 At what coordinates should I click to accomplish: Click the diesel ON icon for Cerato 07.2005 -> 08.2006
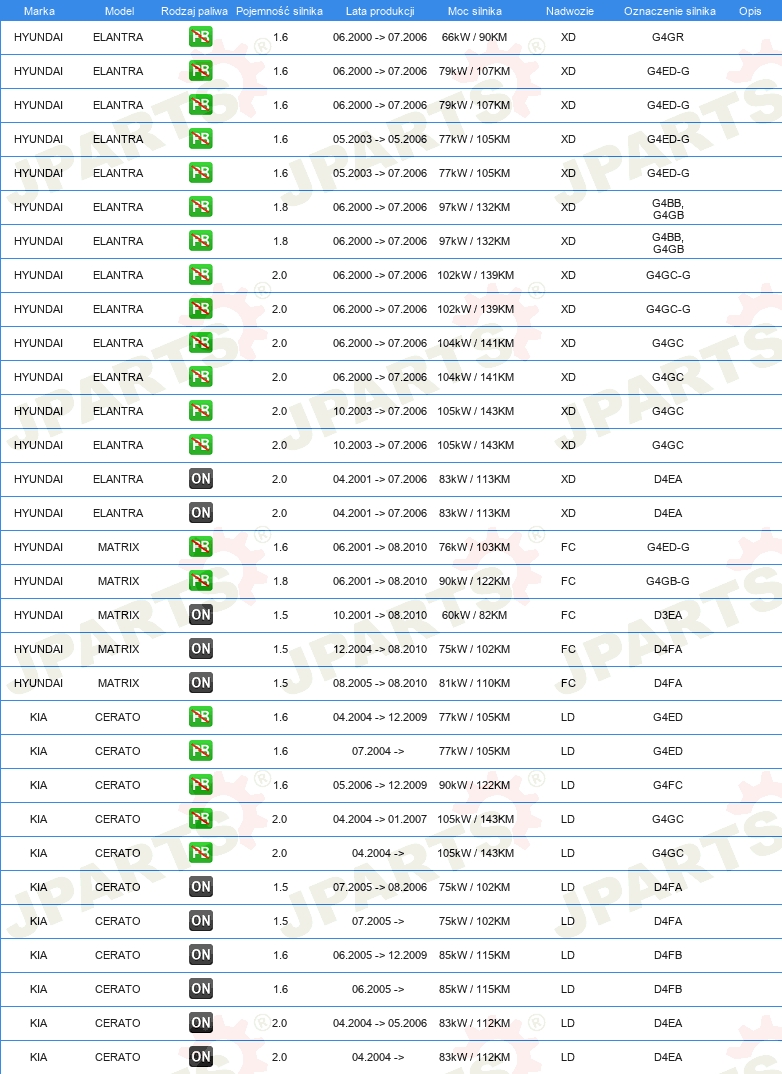pos(201,887)
